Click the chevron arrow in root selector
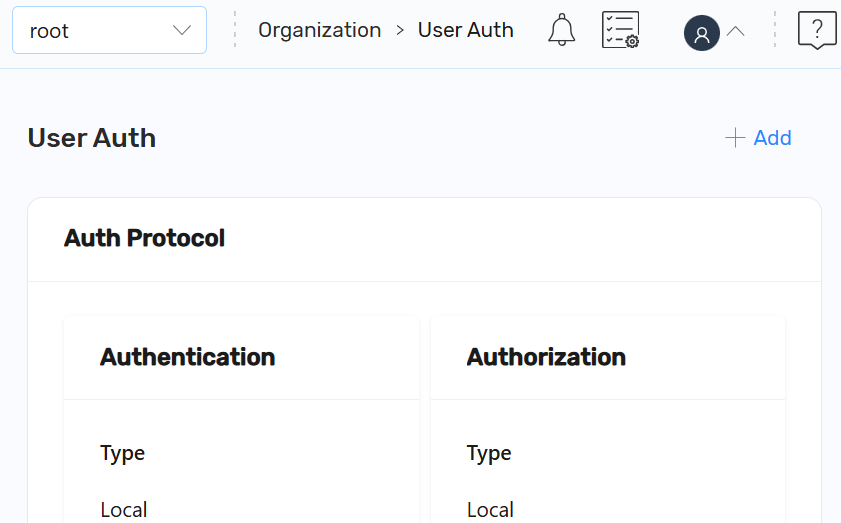 click(x=182, y=30)
